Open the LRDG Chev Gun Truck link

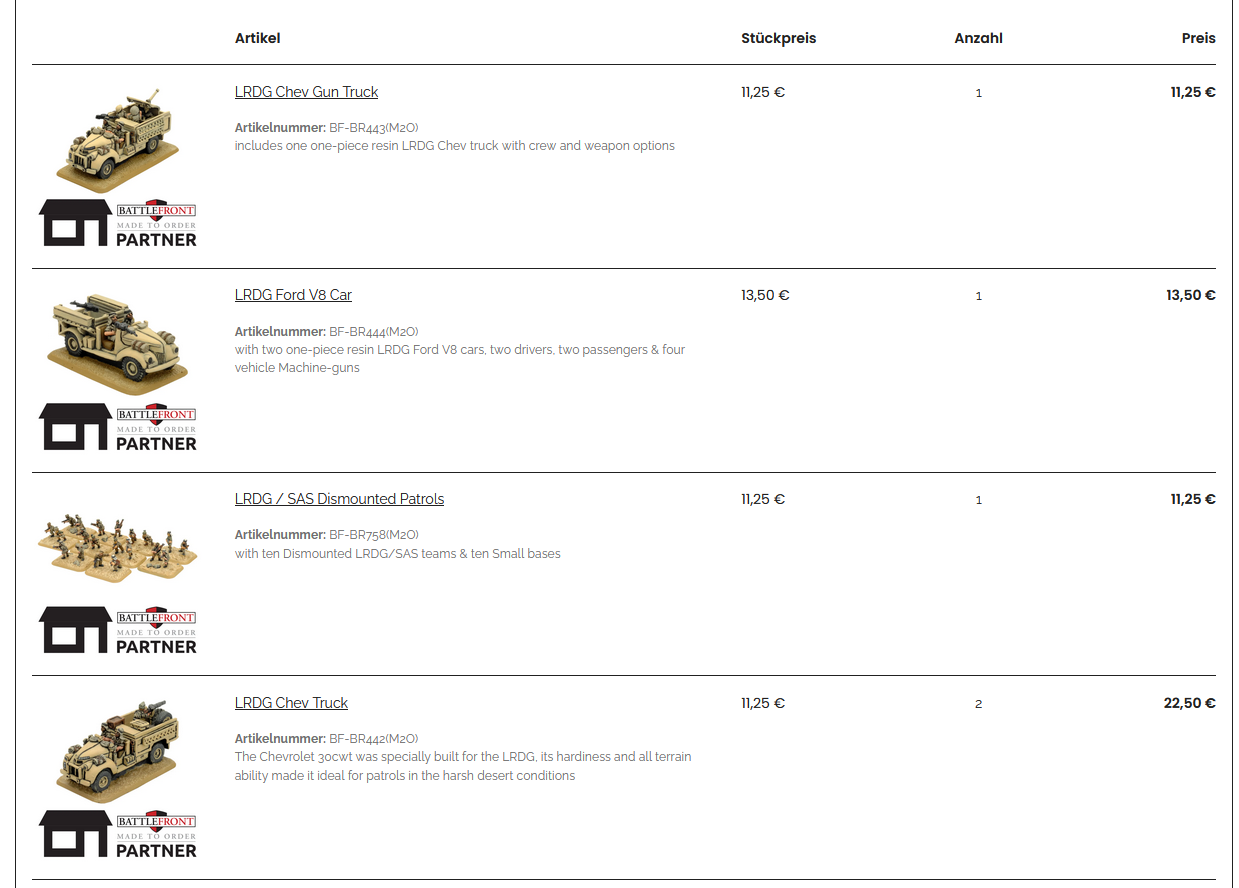pos(306,92)
